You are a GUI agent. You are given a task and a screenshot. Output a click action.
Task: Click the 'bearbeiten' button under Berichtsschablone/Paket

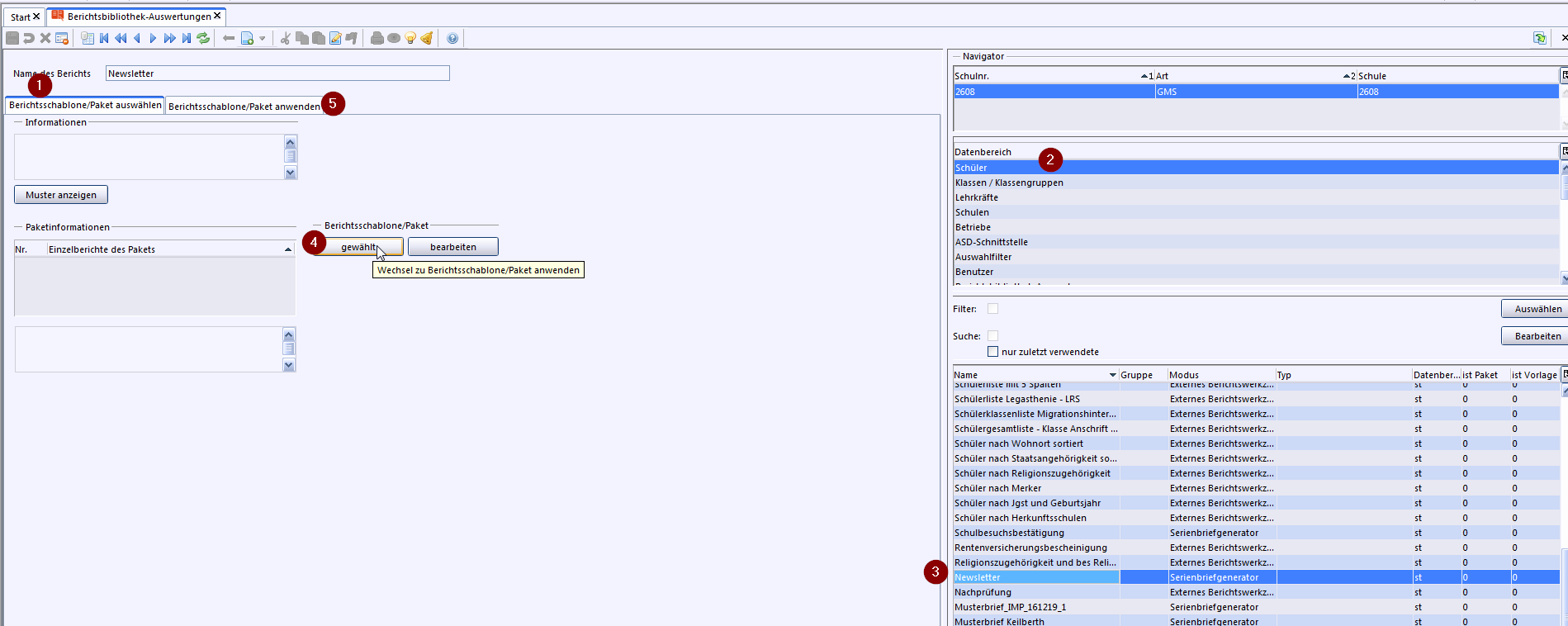(x=453, y=247)
